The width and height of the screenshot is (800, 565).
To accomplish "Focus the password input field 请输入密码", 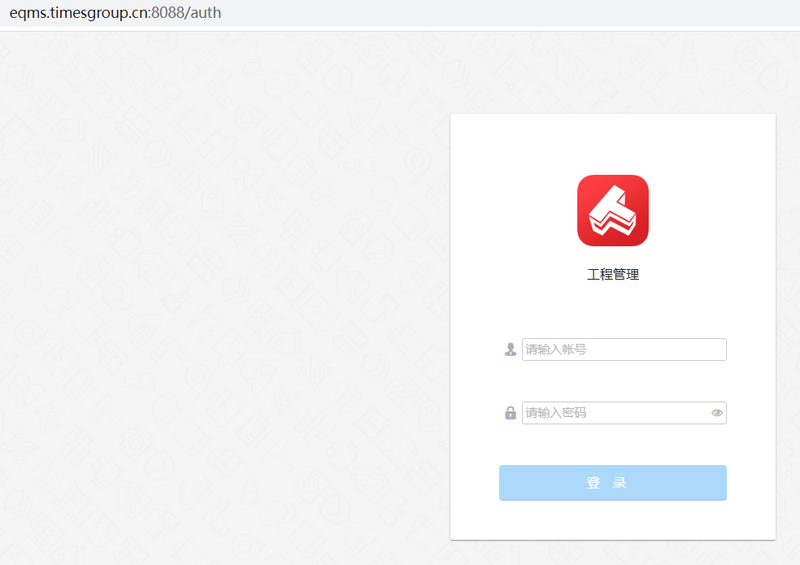I will [624, 413].
